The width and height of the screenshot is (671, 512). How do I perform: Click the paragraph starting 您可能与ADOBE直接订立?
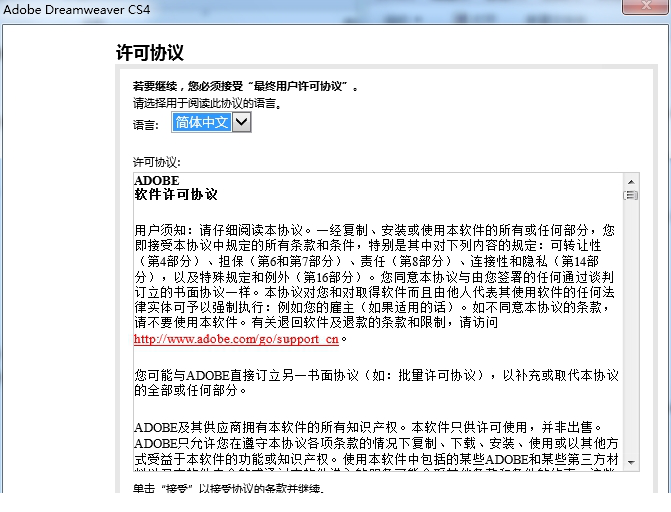[x=377, y=383]
